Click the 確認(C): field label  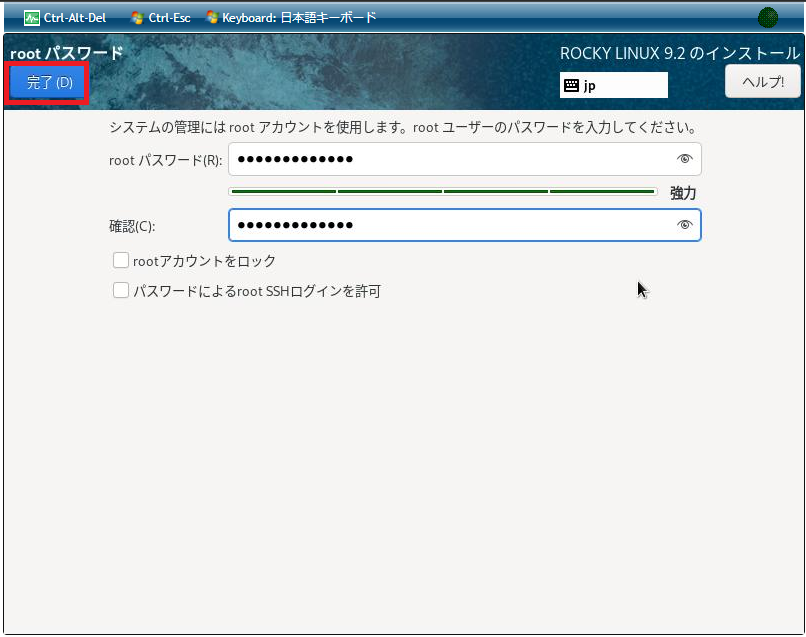[x=132, y=226]
